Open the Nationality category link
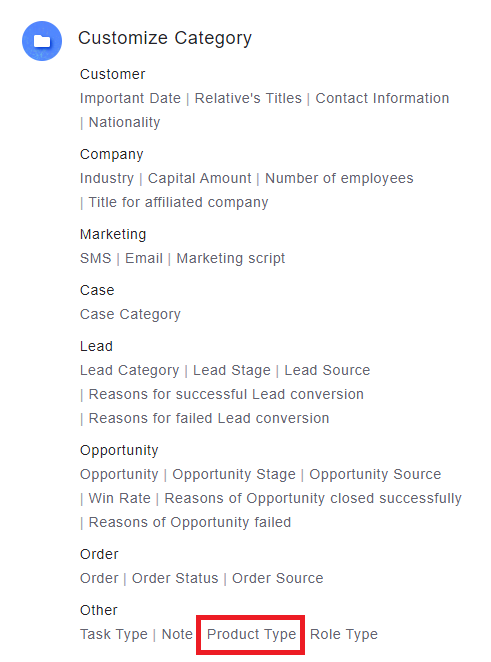 125,122
